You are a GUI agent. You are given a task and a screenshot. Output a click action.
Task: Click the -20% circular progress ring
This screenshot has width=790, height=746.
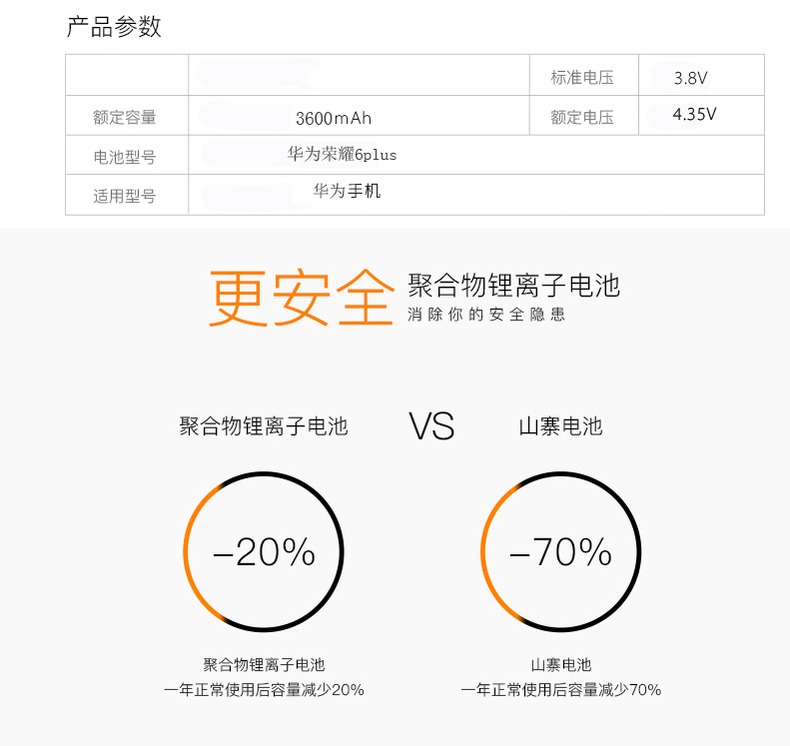pos(263,552)
